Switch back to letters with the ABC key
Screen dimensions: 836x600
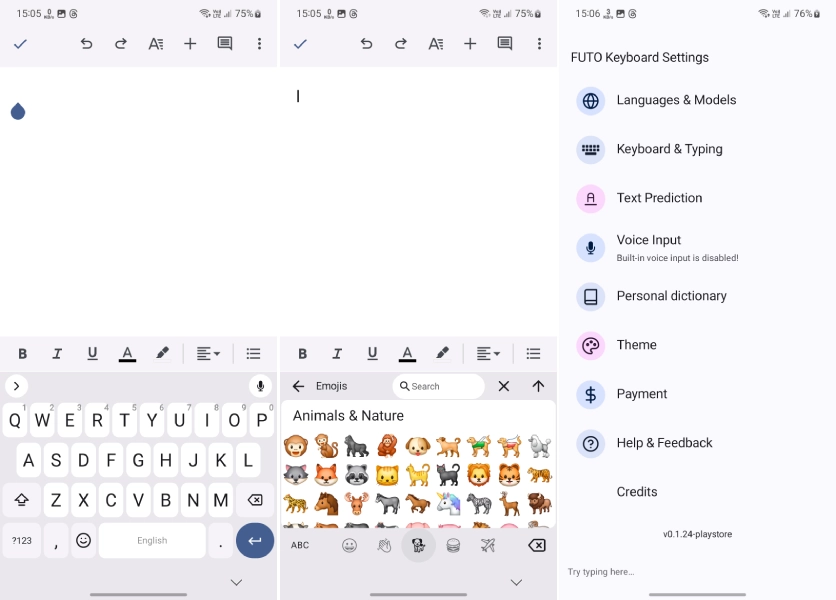pyautogui.click(x=300, y=545)
